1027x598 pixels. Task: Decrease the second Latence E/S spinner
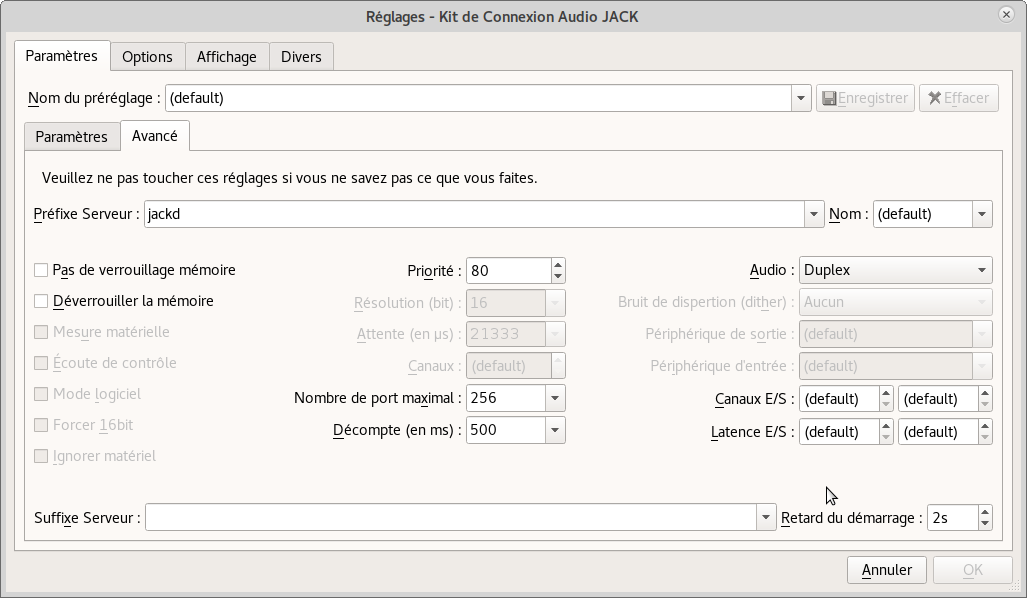[985, 437]
